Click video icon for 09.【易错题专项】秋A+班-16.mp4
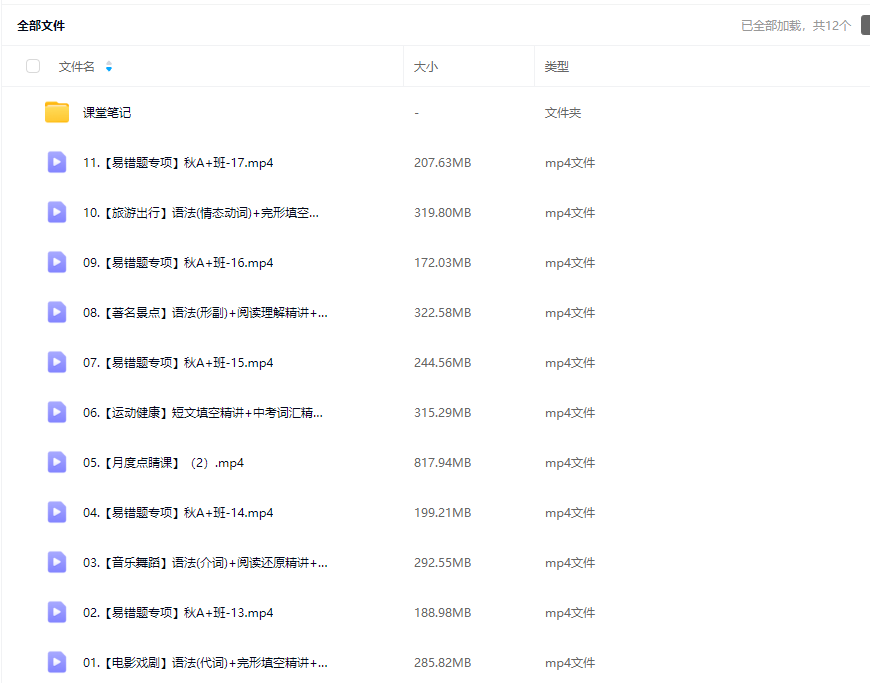870x683 pixels. [57, 262]
